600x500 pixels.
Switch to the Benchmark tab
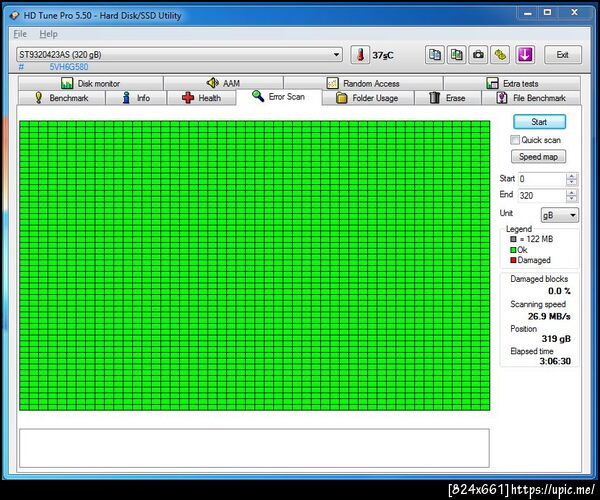point(62,98)
